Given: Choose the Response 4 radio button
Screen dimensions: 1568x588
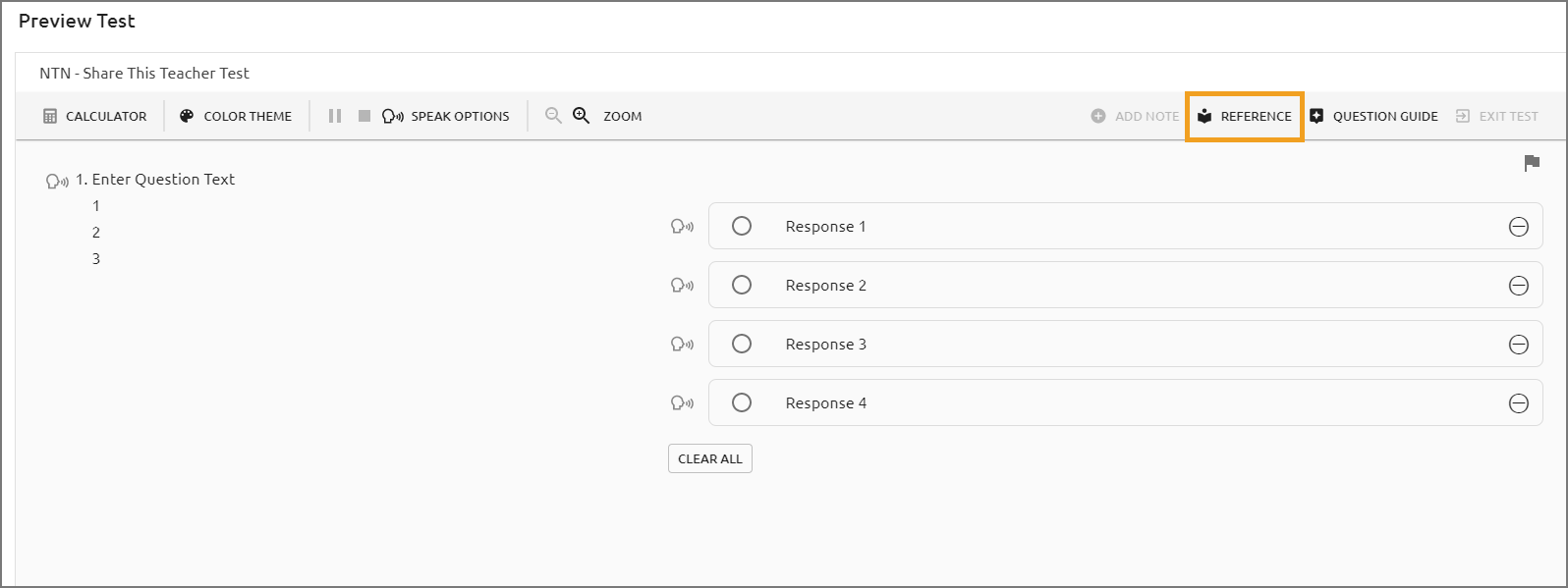Looking at the screenshot, I should click(x=742, y=402).
